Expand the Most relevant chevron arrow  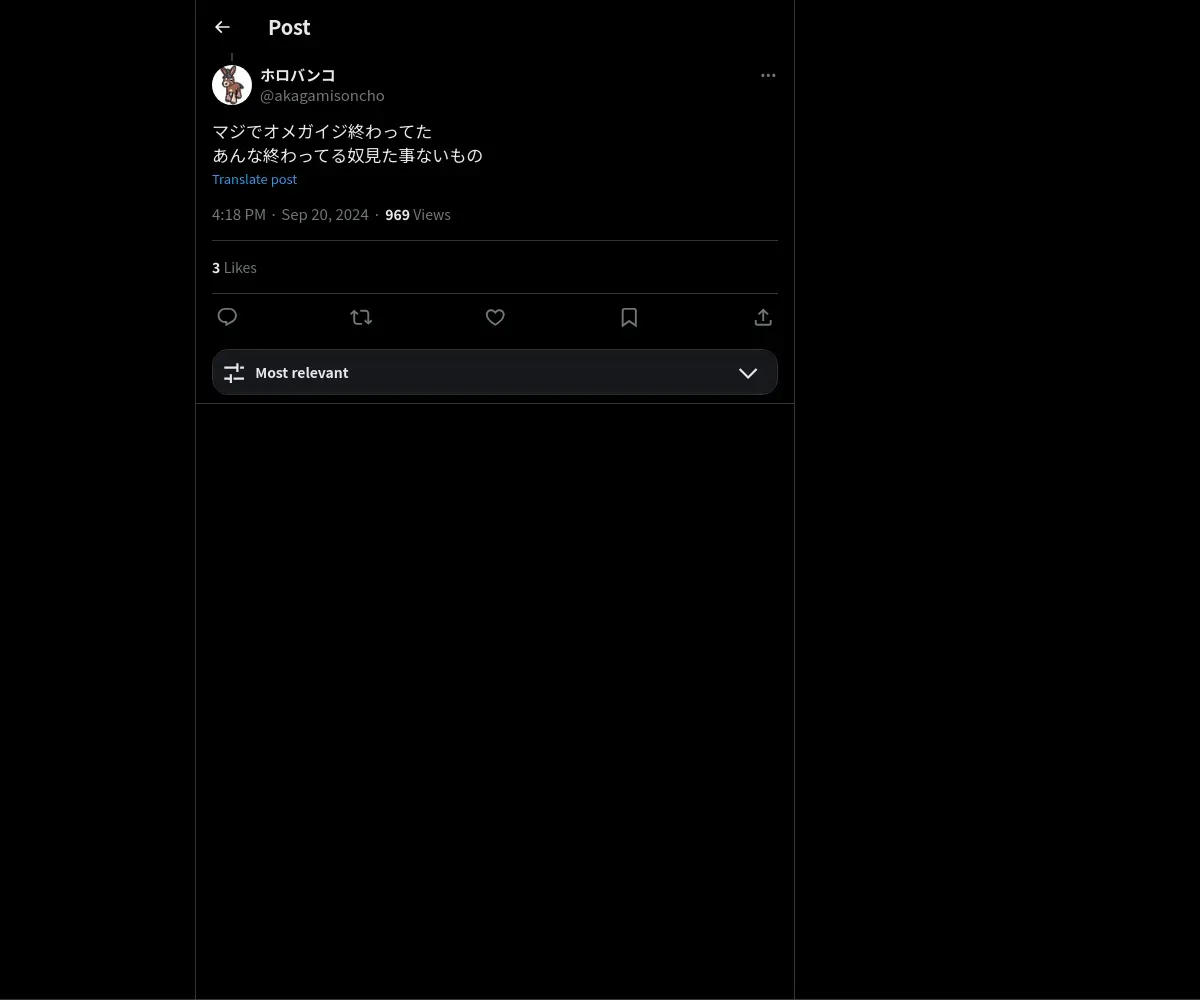(748, 373)
